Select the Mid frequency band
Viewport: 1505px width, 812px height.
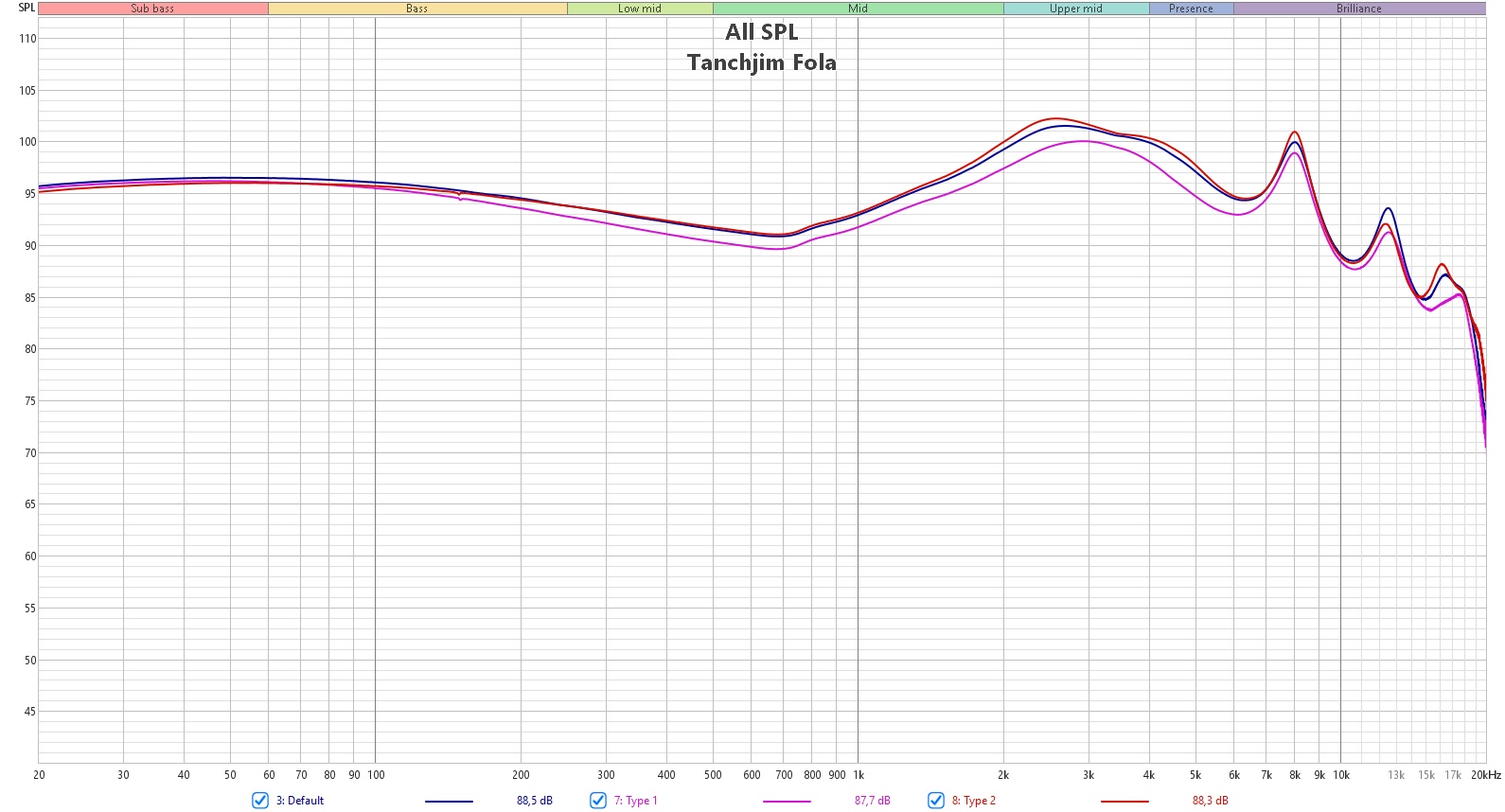coord(859,9)
